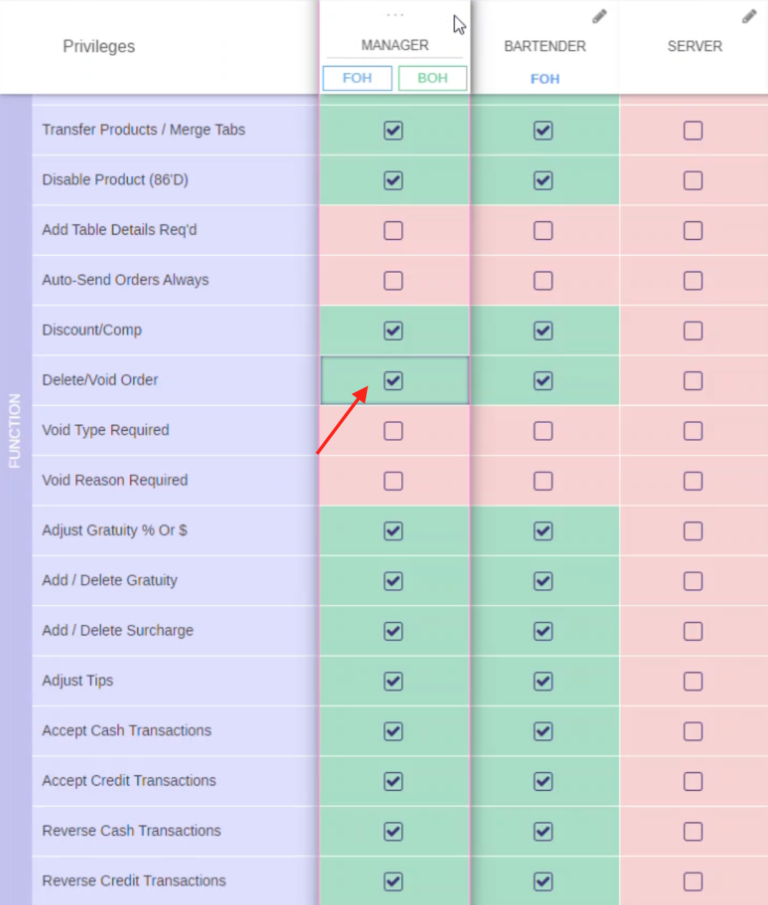Disable Discount/Comp for Bartender
Viewport: 768px width, 905px height.
click(x=543, y=330)
